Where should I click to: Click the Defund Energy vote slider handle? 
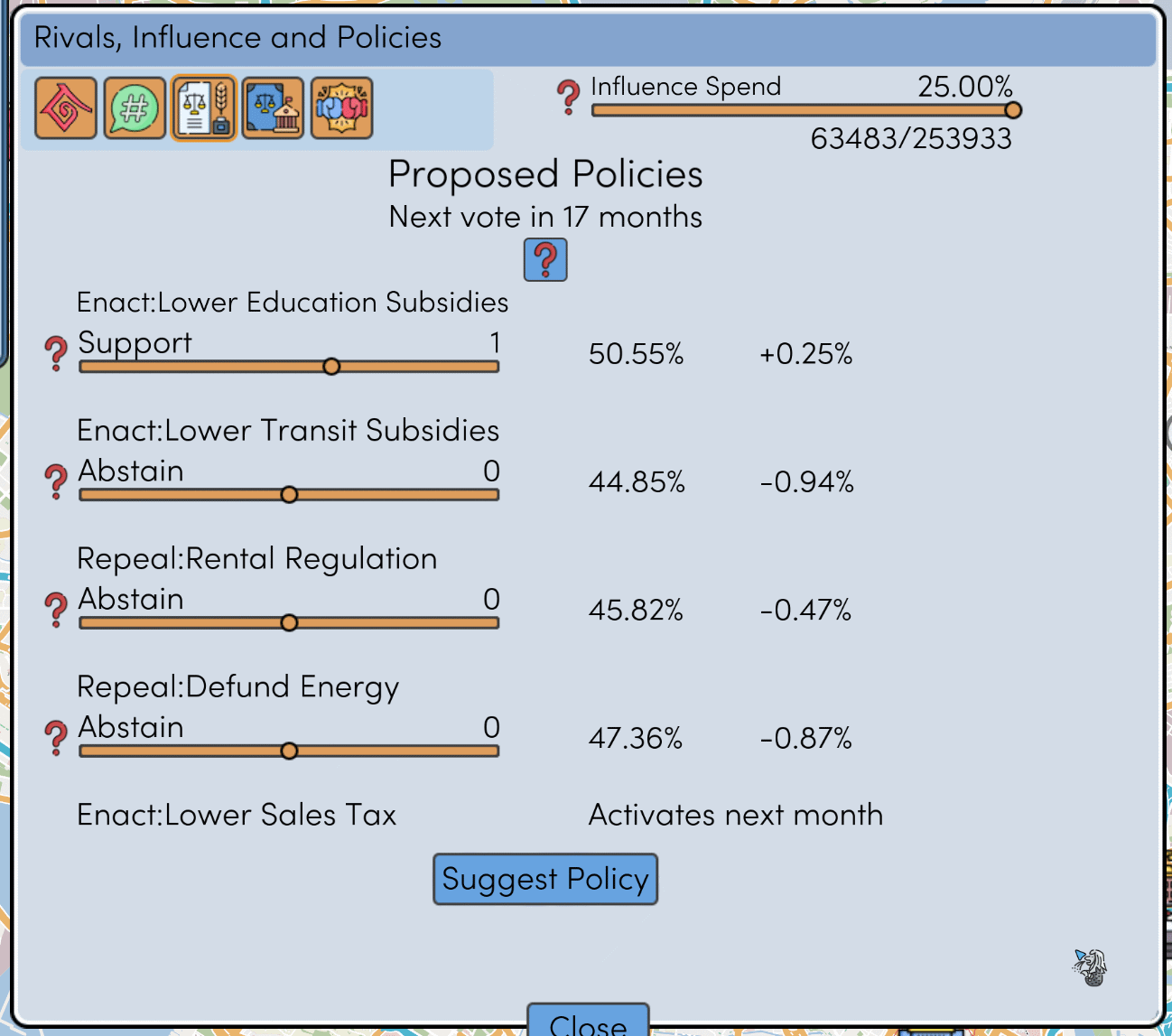tap(289, 751)
